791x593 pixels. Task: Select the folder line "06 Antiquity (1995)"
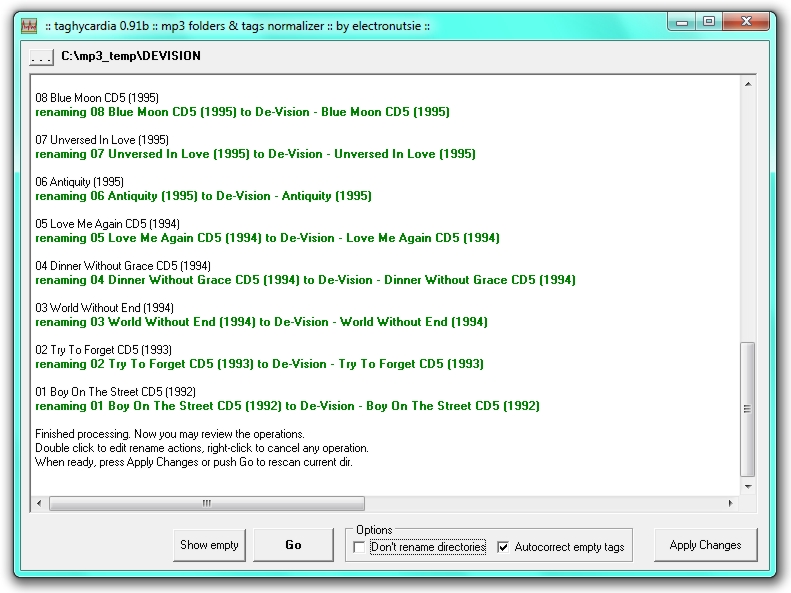point(79,182)
